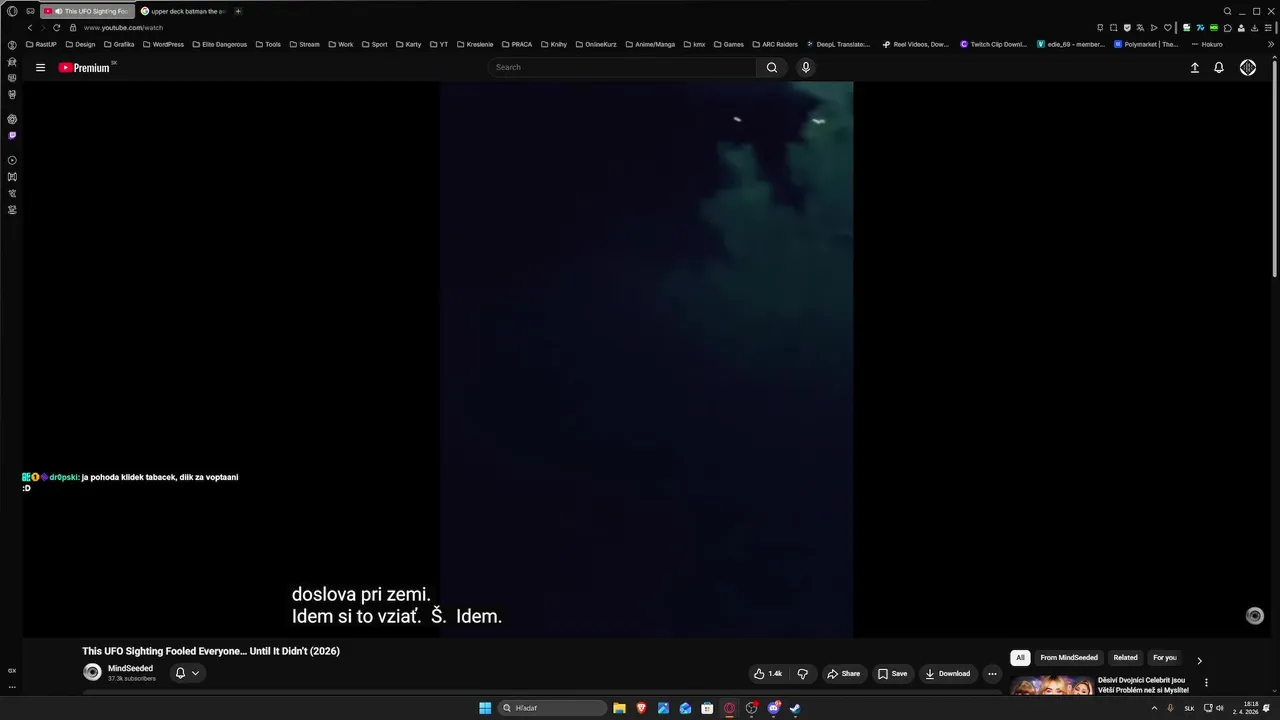
Task: Click the UFO video player area
Action: [x=646, y=358]
